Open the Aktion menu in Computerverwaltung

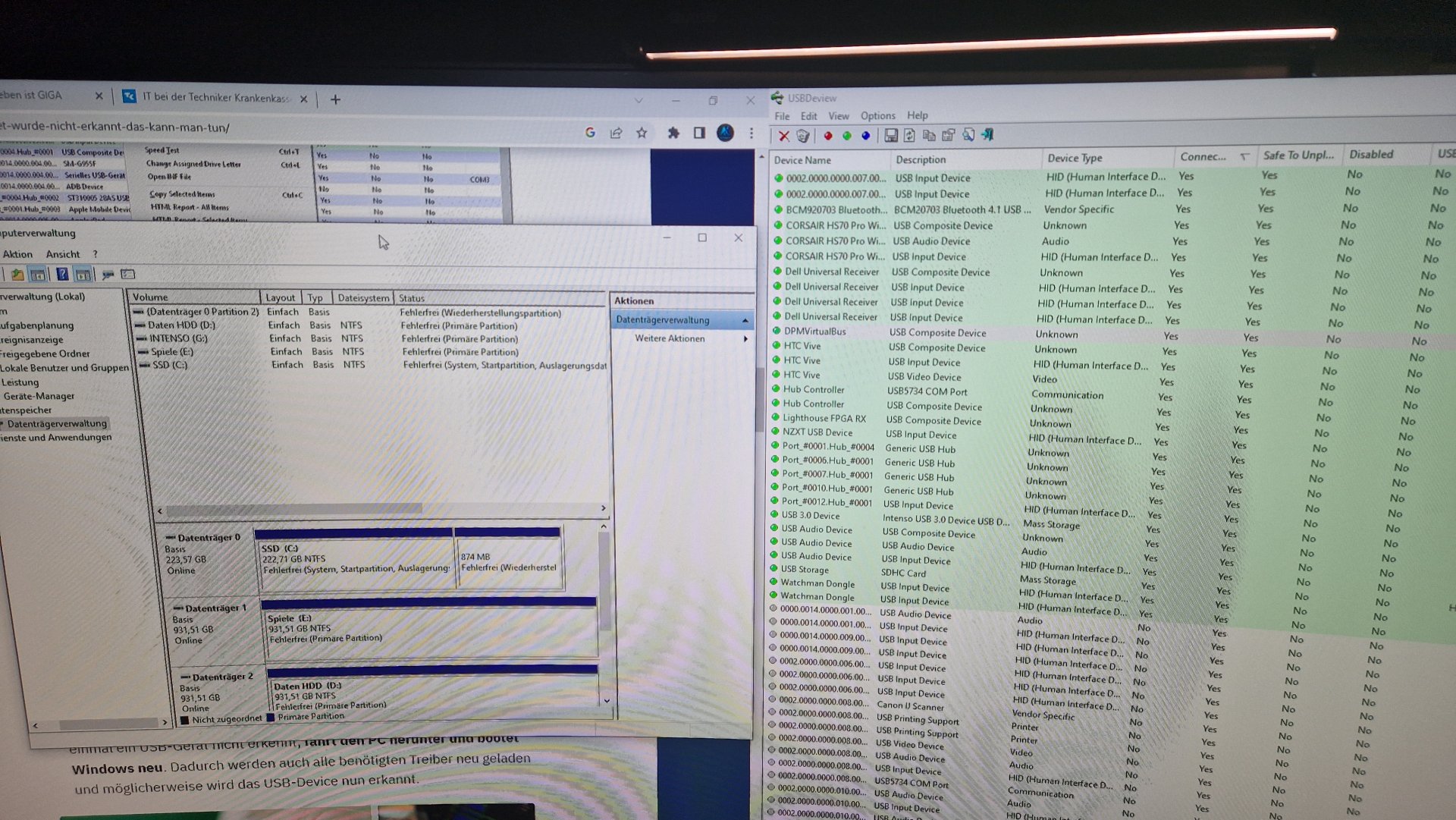coord(17,254)
